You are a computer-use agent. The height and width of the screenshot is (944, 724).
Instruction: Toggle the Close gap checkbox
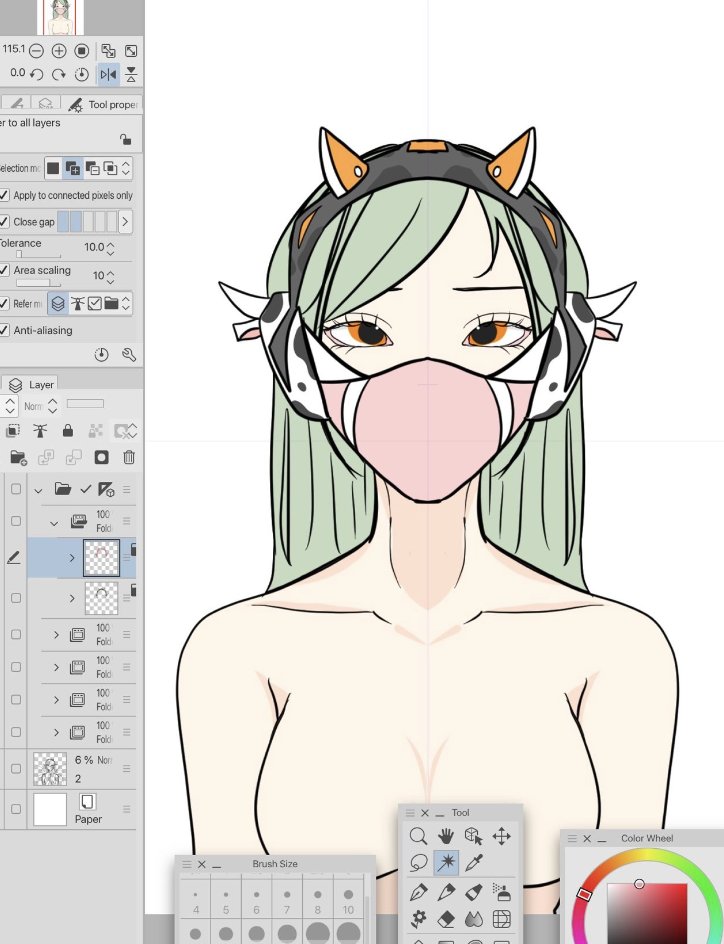click(4, 222)
